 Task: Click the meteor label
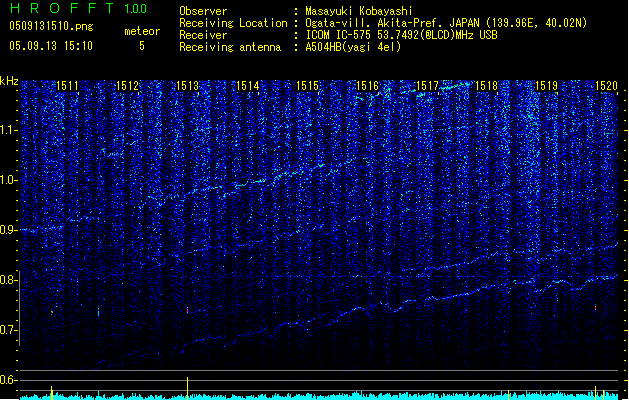[142, 31]
